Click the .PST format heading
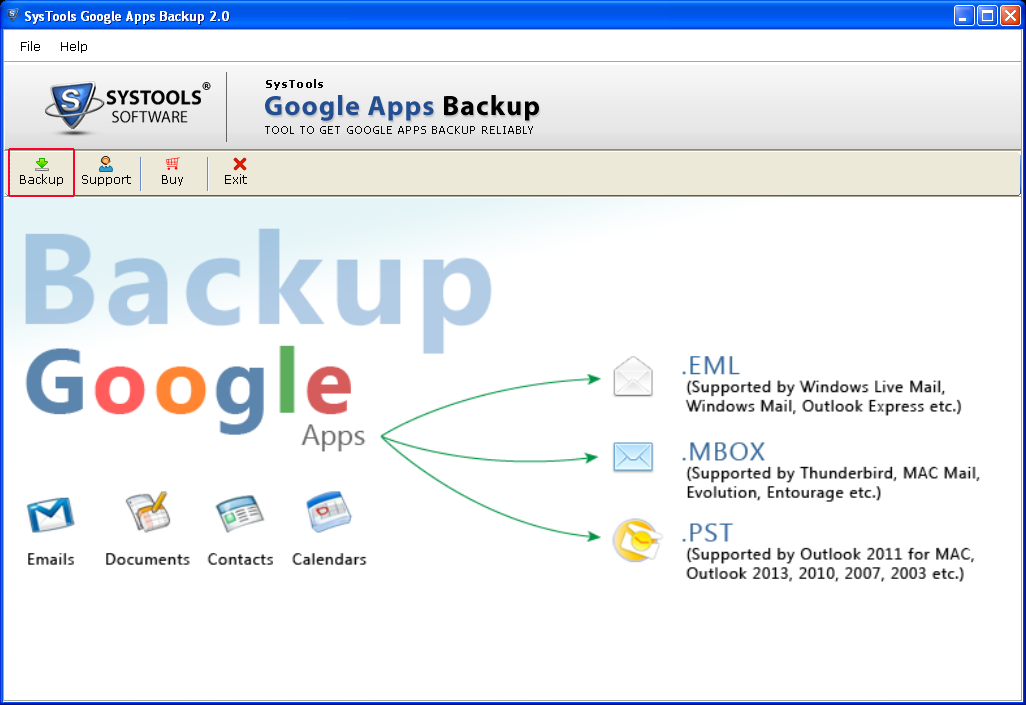Viewport: 1026px width, 705px height. tap(707, 533)
